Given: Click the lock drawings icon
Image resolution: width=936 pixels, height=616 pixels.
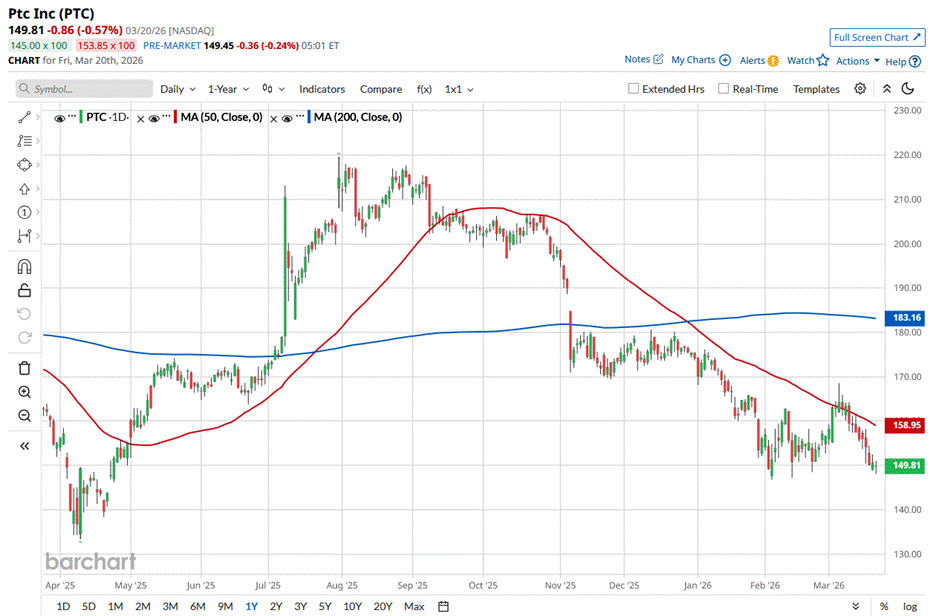Looking at the screenshot, I should pyautogui.click(x=25, y=290).
